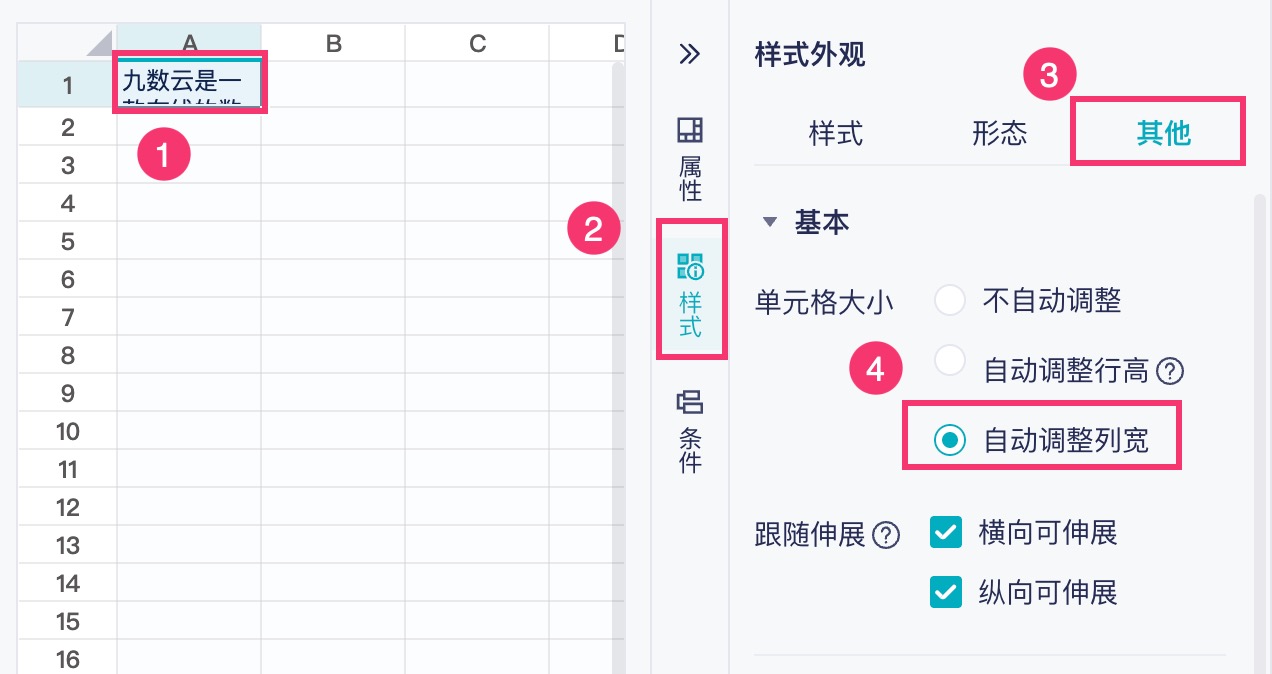Viewport: 1272px width, 674px height.
Task: Select the 自动调整列宽 radio option
Action: (x=949, y=440)
